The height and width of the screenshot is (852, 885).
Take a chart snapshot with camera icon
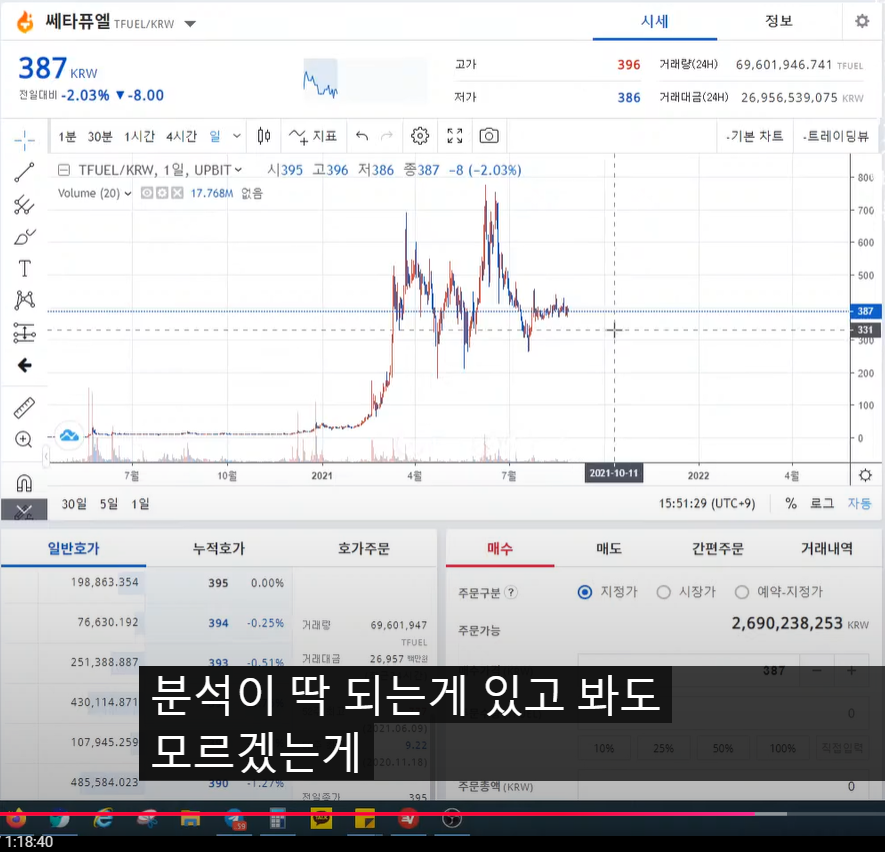coord(489,136)
